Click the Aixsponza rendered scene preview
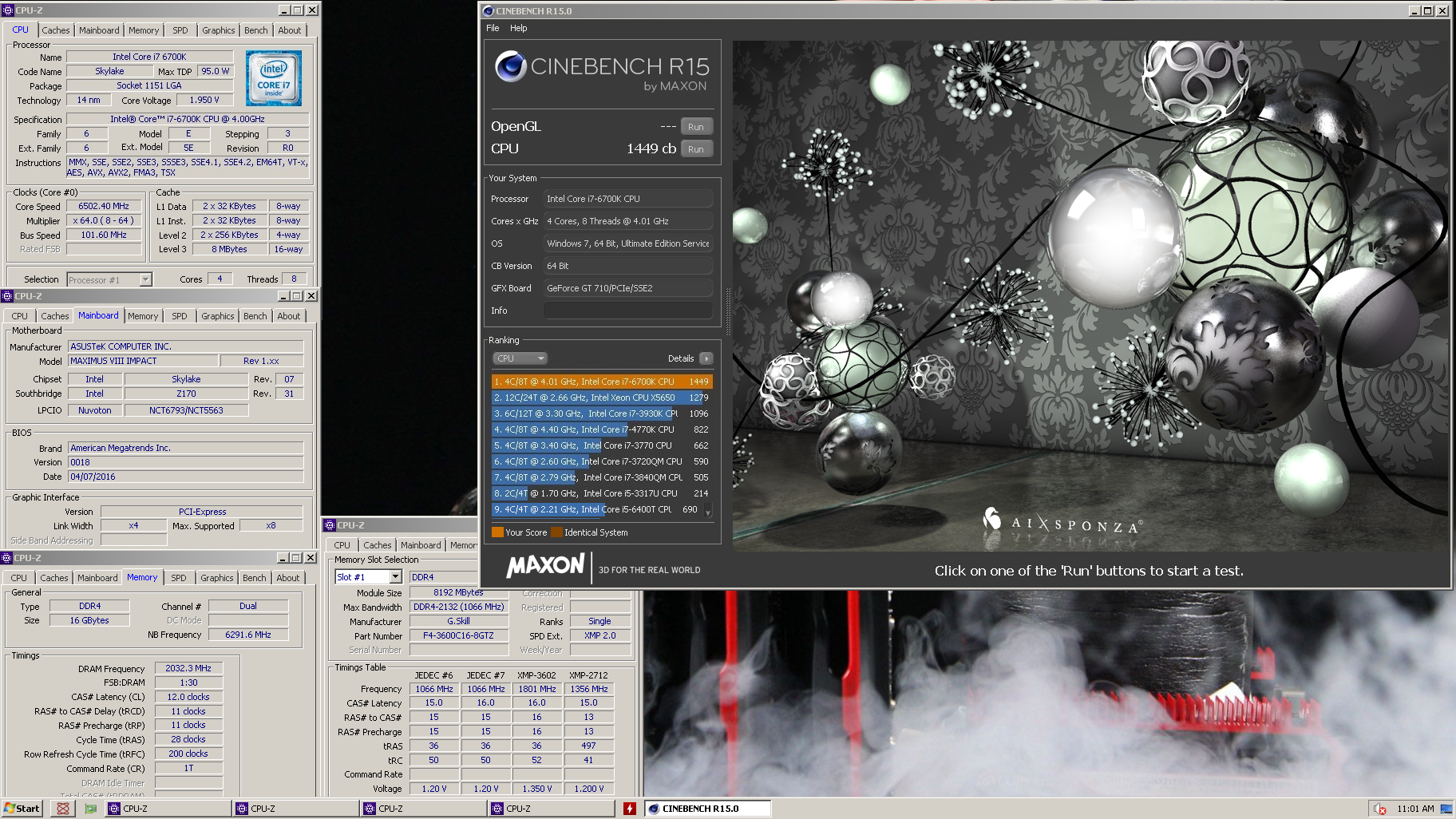This screenshot has width=1456, height=819. click(1090, 296)
